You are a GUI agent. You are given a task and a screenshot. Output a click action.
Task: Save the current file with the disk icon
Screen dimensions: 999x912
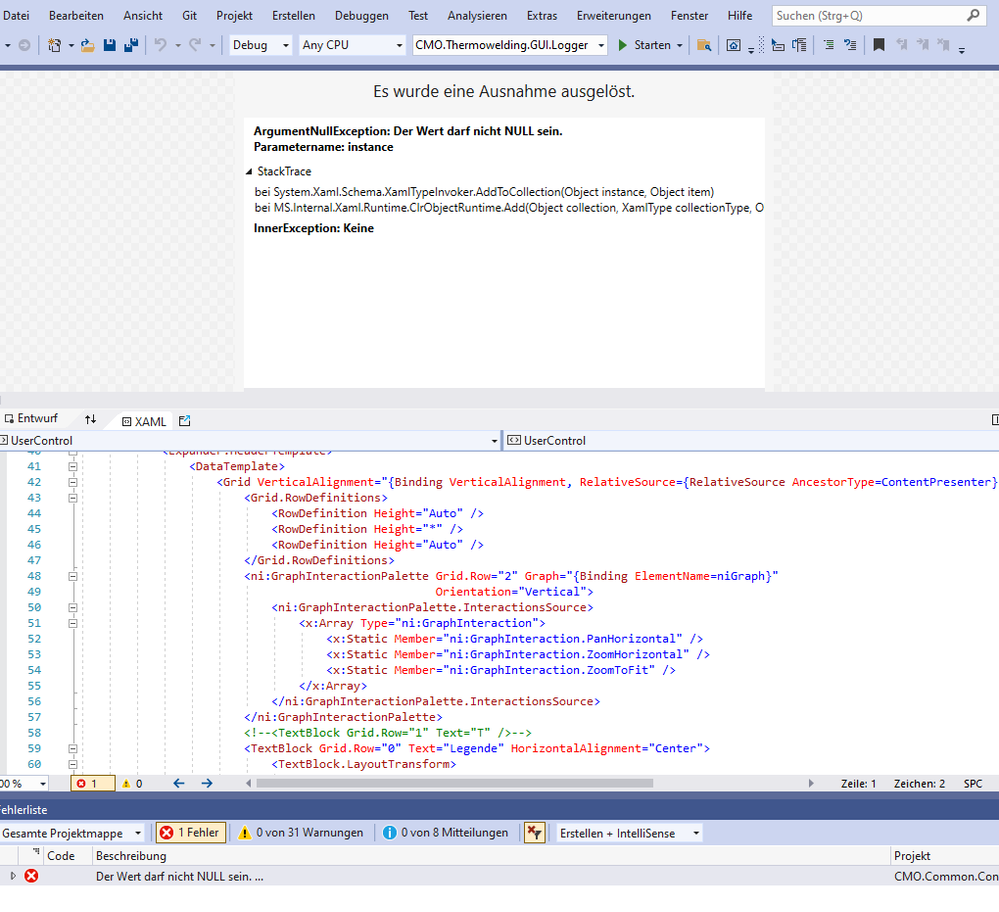coord(110,45)
